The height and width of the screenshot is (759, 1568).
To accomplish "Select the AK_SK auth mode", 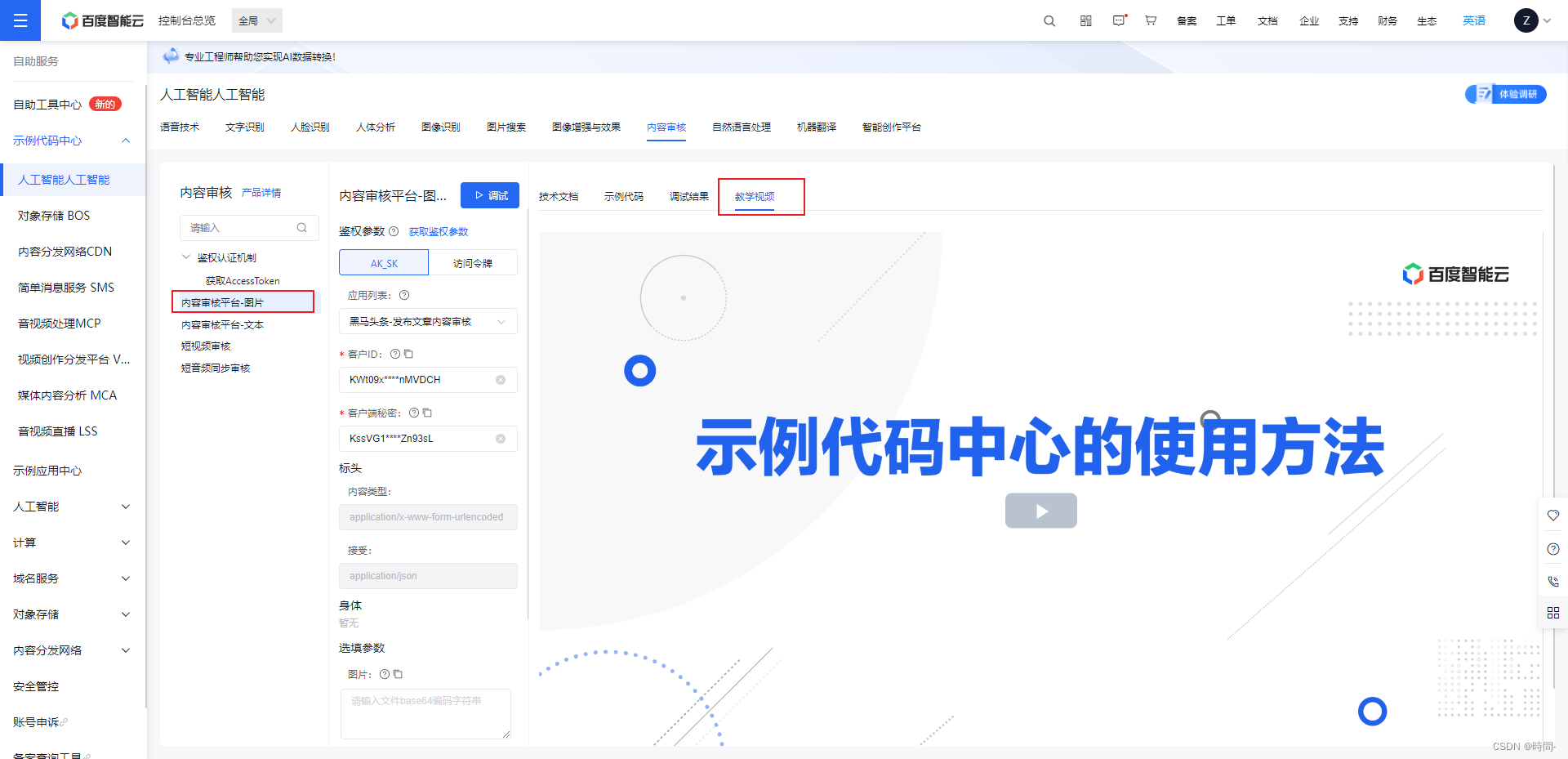I will (384, 263).
